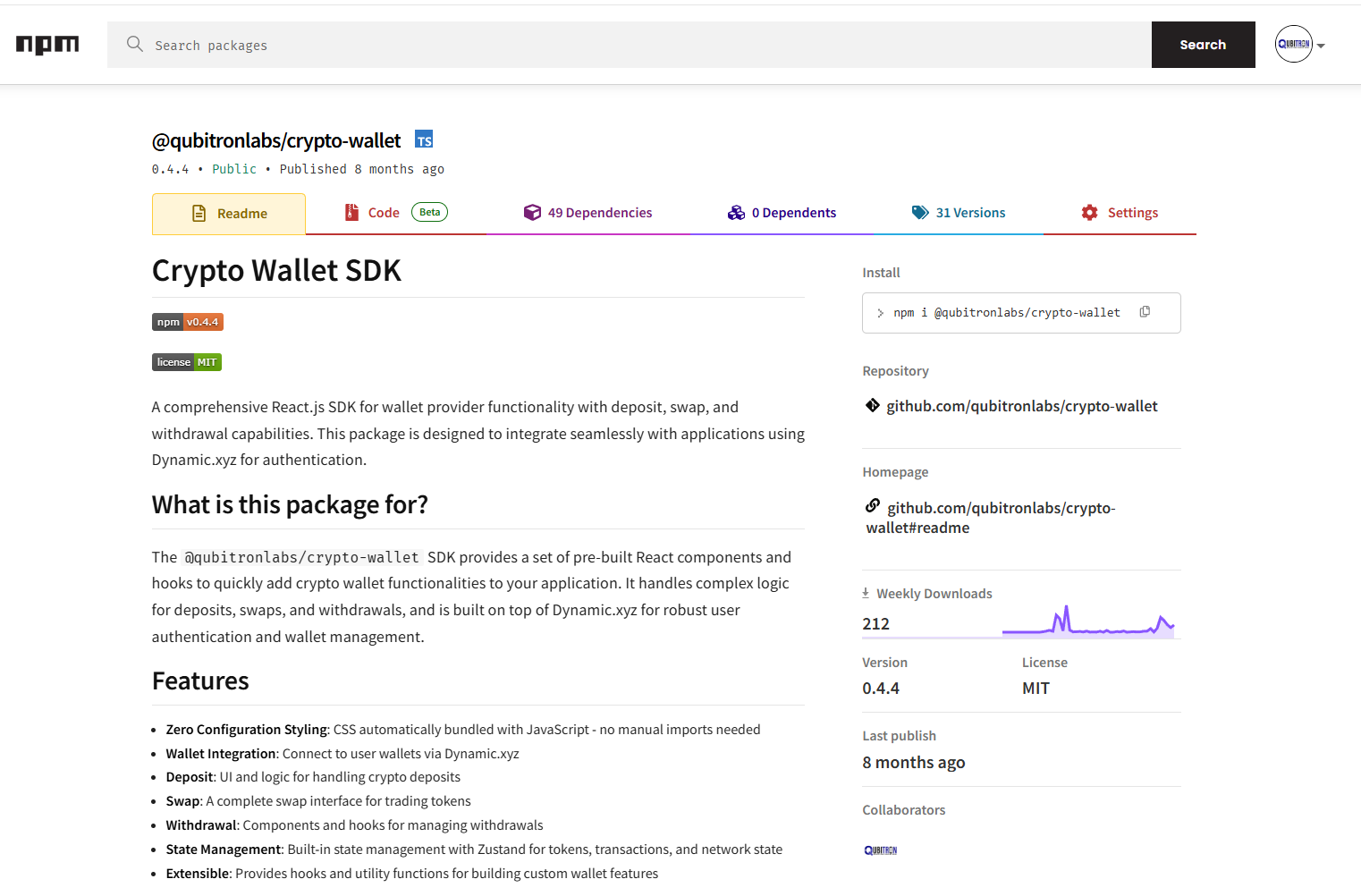Click the Public visibility label

[x=234, y=169]
